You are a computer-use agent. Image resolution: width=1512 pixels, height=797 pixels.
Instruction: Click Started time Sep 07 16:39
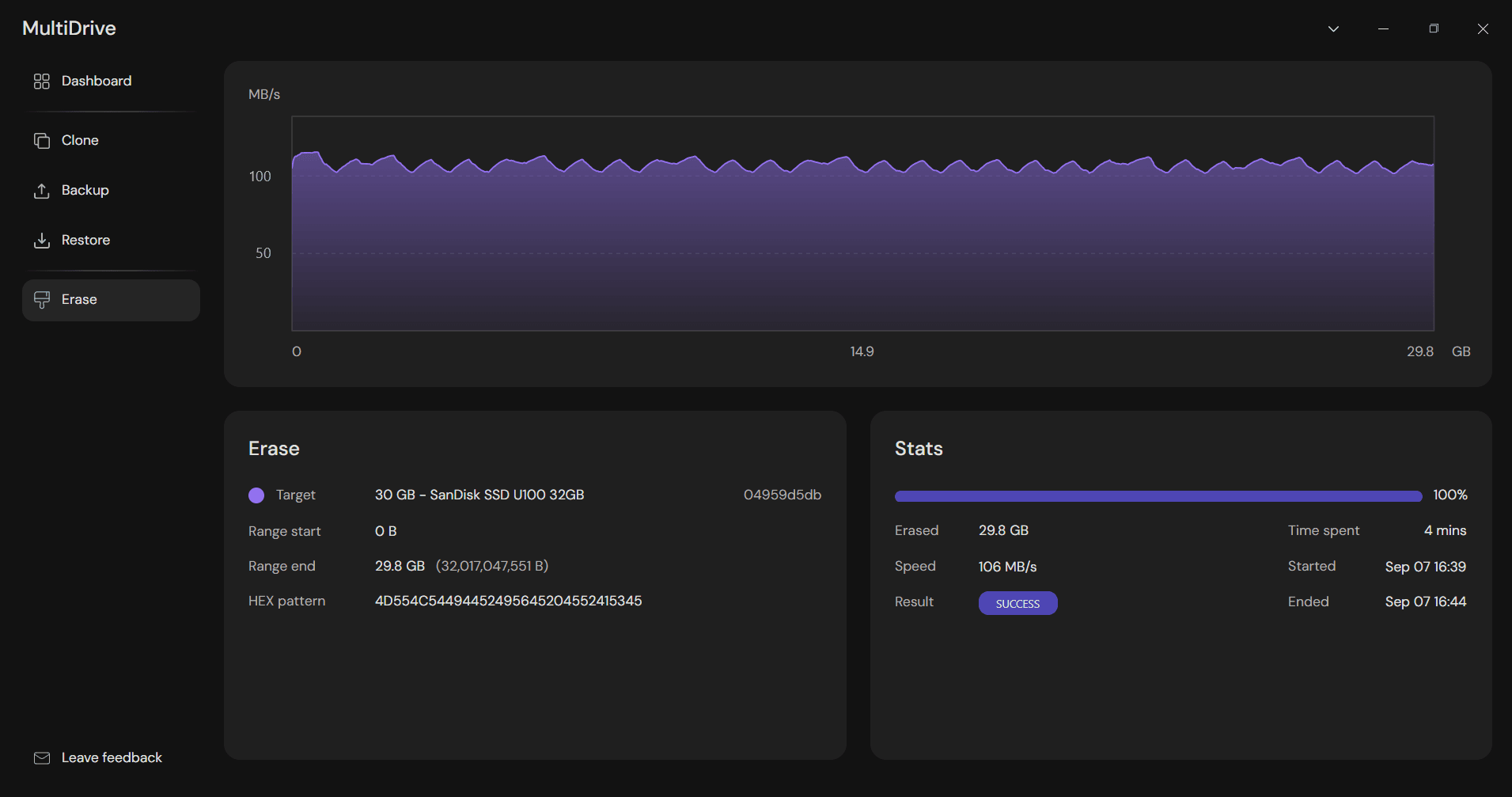(1425, 567)
